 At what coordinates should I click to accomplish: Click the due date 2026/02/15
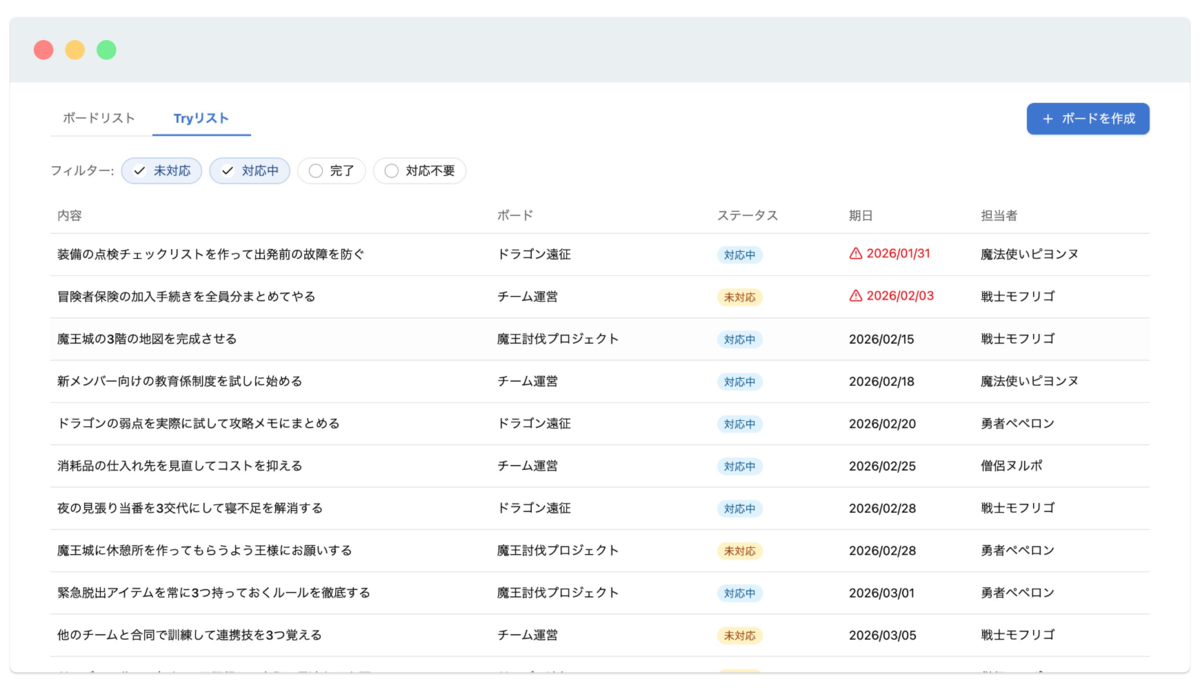pos(882,339)
